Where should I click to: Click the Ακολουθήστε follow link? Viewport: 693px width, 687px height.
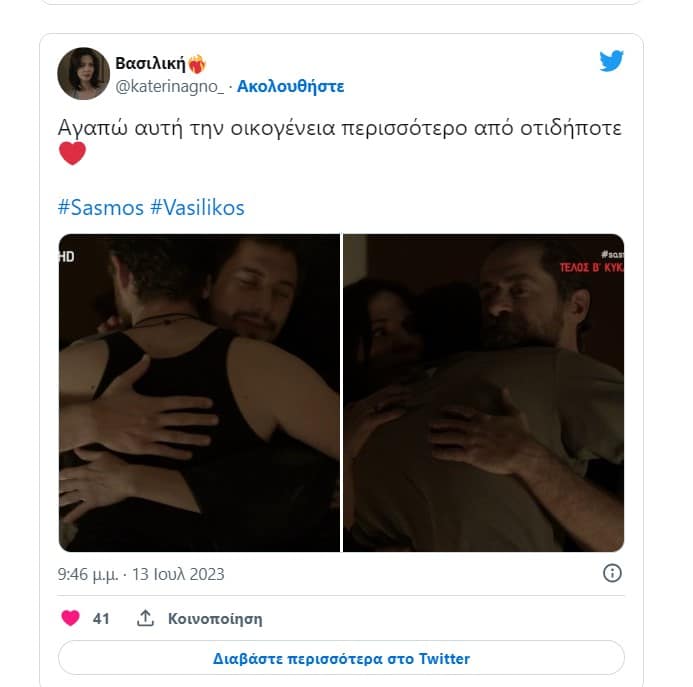[290, 87]
